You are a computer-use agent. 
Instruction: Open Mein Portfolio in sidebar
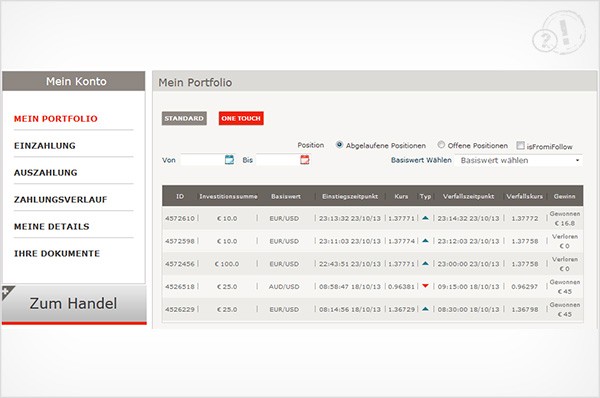click(x=55, y=119)
